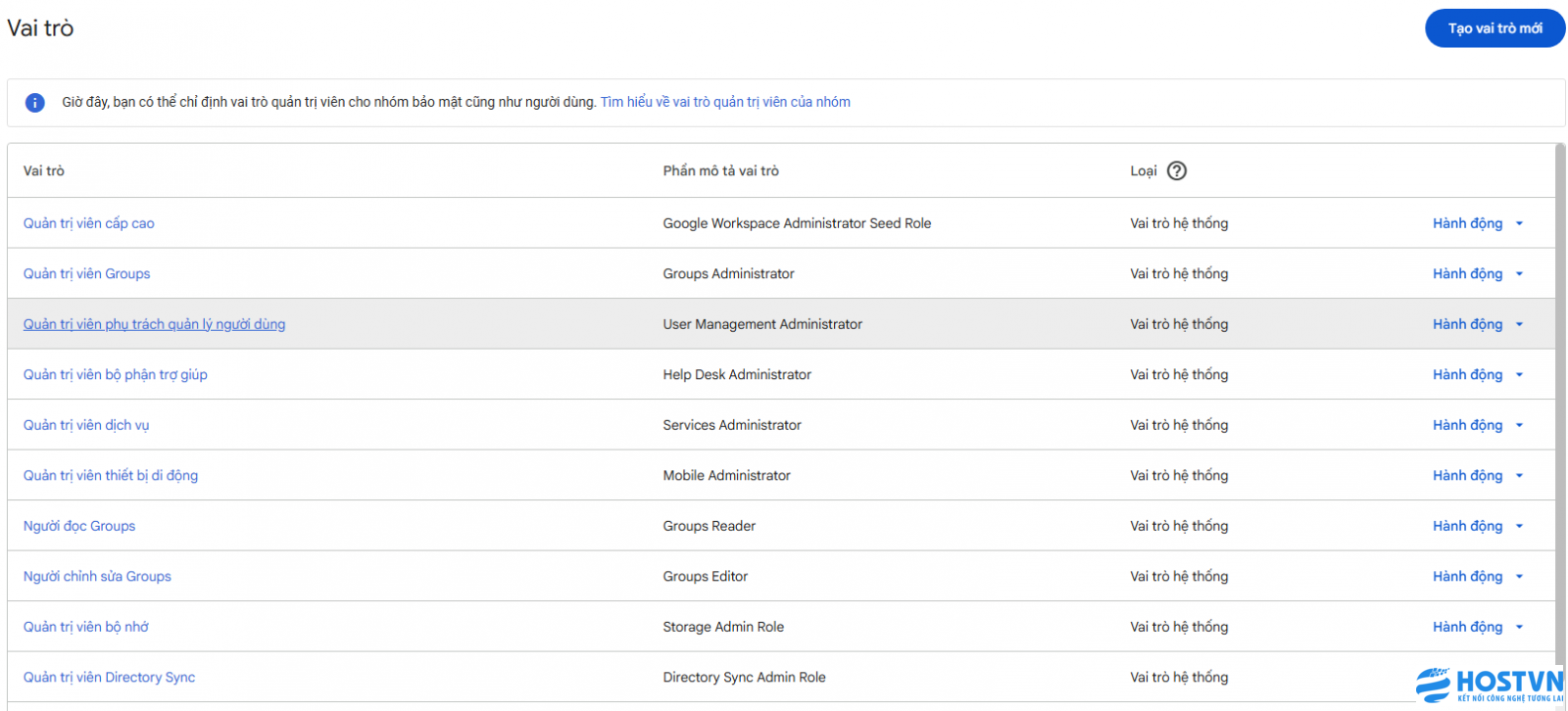Click Tạo vai trò mới button
The width and height of the screenshot is (1568, 711).
(x=1494, y=28)
